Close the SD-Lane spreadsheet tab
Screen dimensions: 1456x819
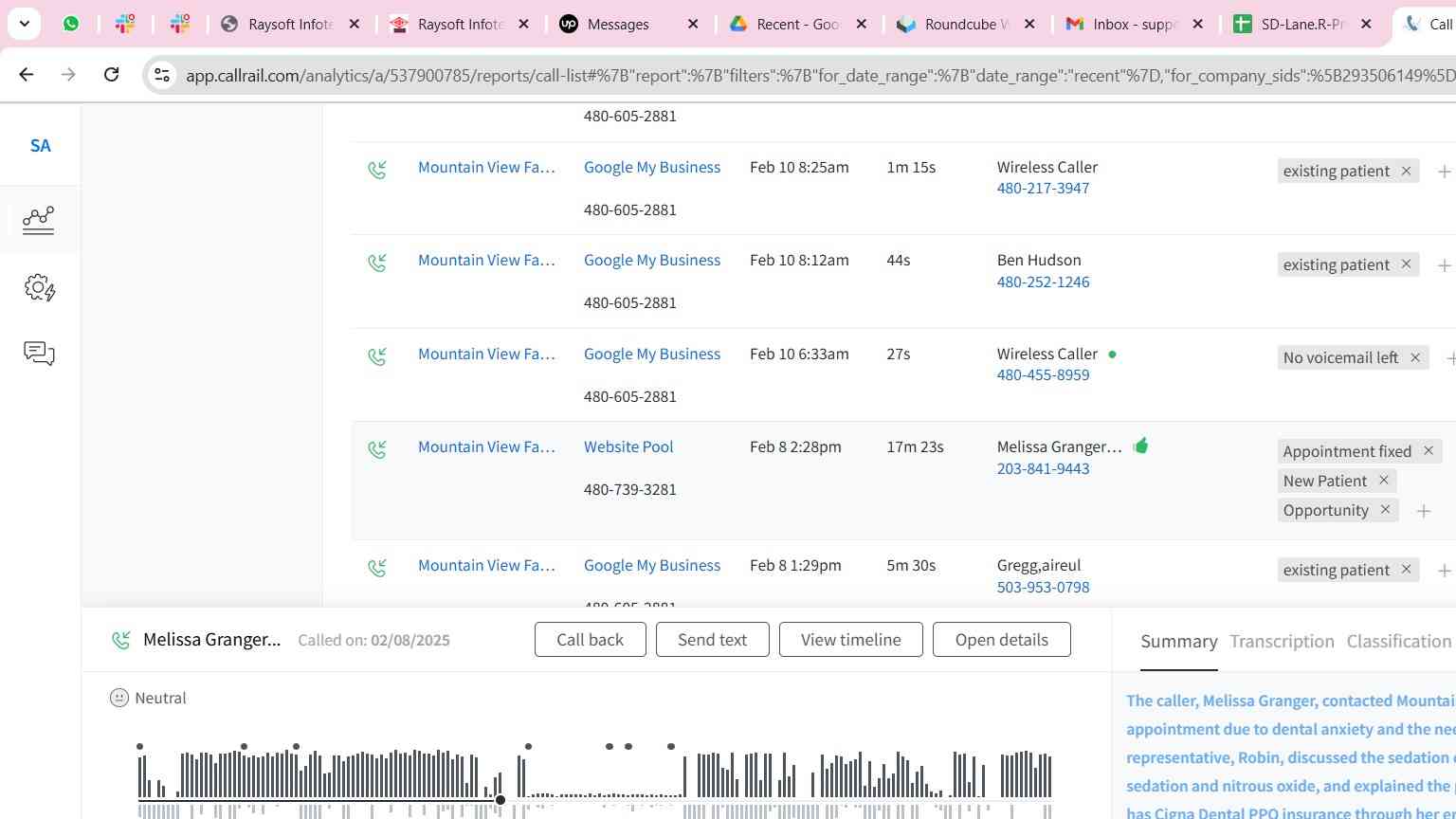coord(1366,24)
